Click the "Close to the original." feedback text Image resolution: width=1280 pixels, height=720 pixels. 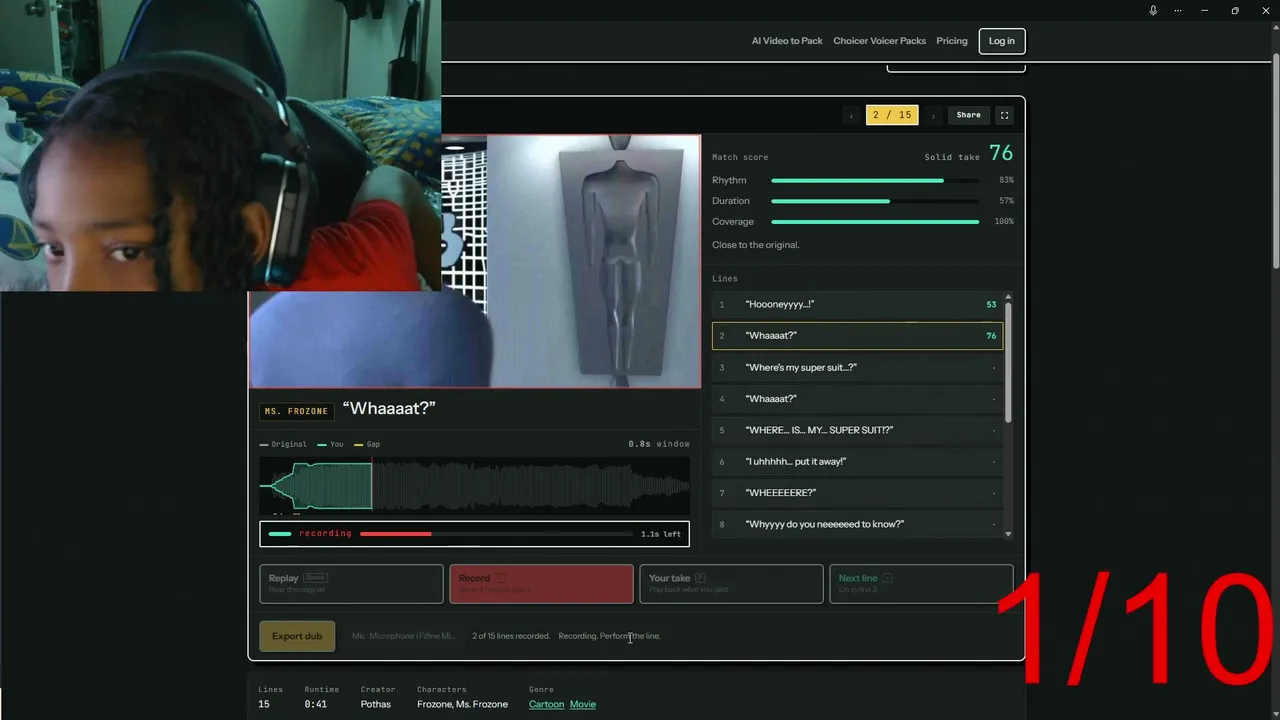(756, 245)
